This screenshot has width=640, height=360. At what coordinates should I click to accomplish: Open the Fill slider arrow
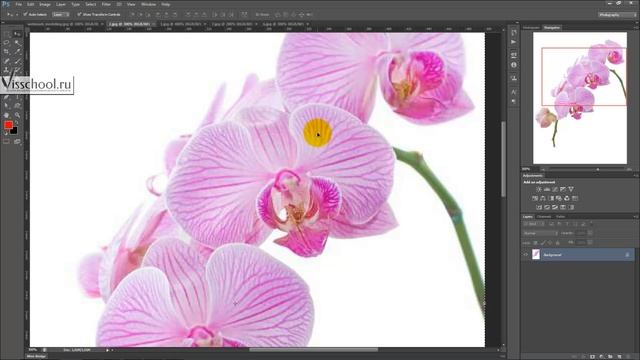[590, 242]
